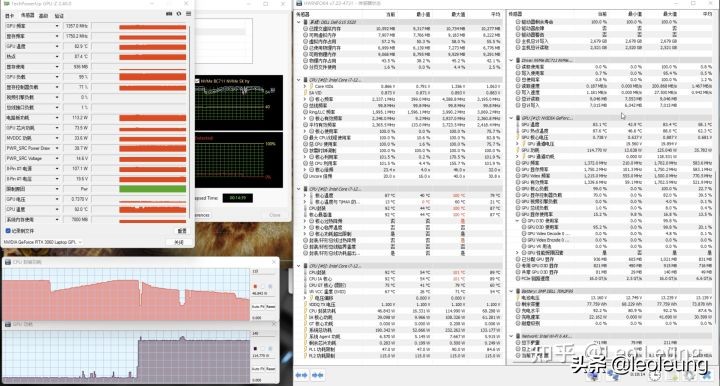Click the HWiNFO right double-arrow button
The image size is (720, 386).
pyautogui.click(x=317, y=375)
